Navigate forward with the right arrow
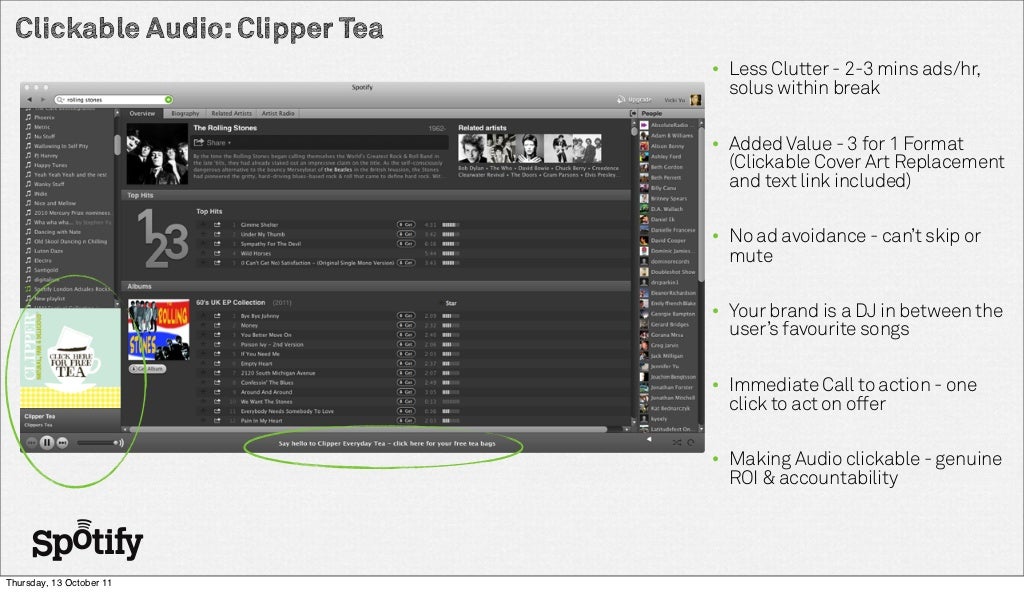 pos(42,99)
